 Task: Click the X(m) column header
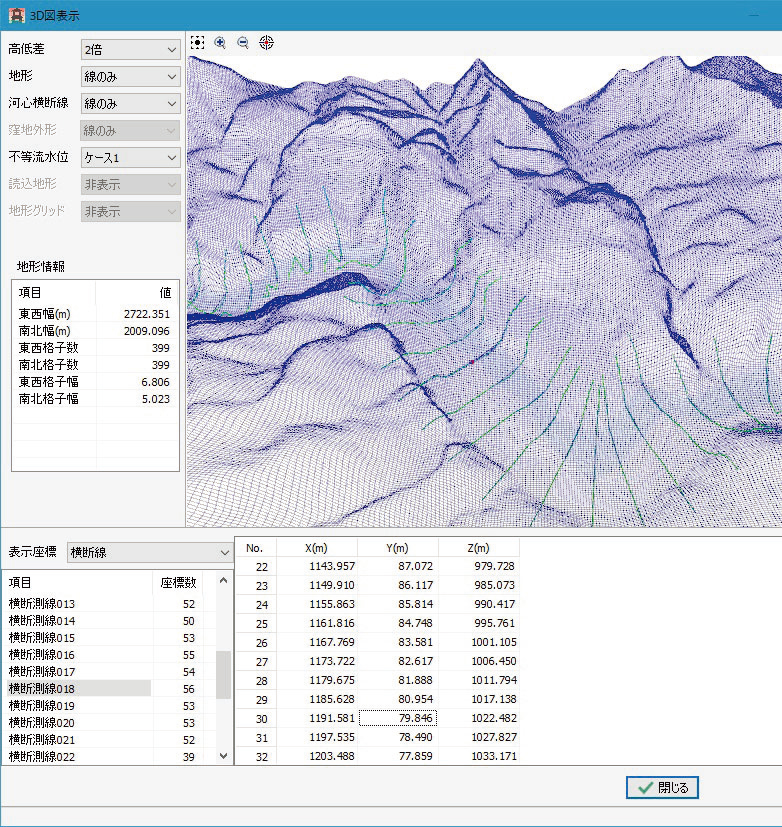click(316, 548)
